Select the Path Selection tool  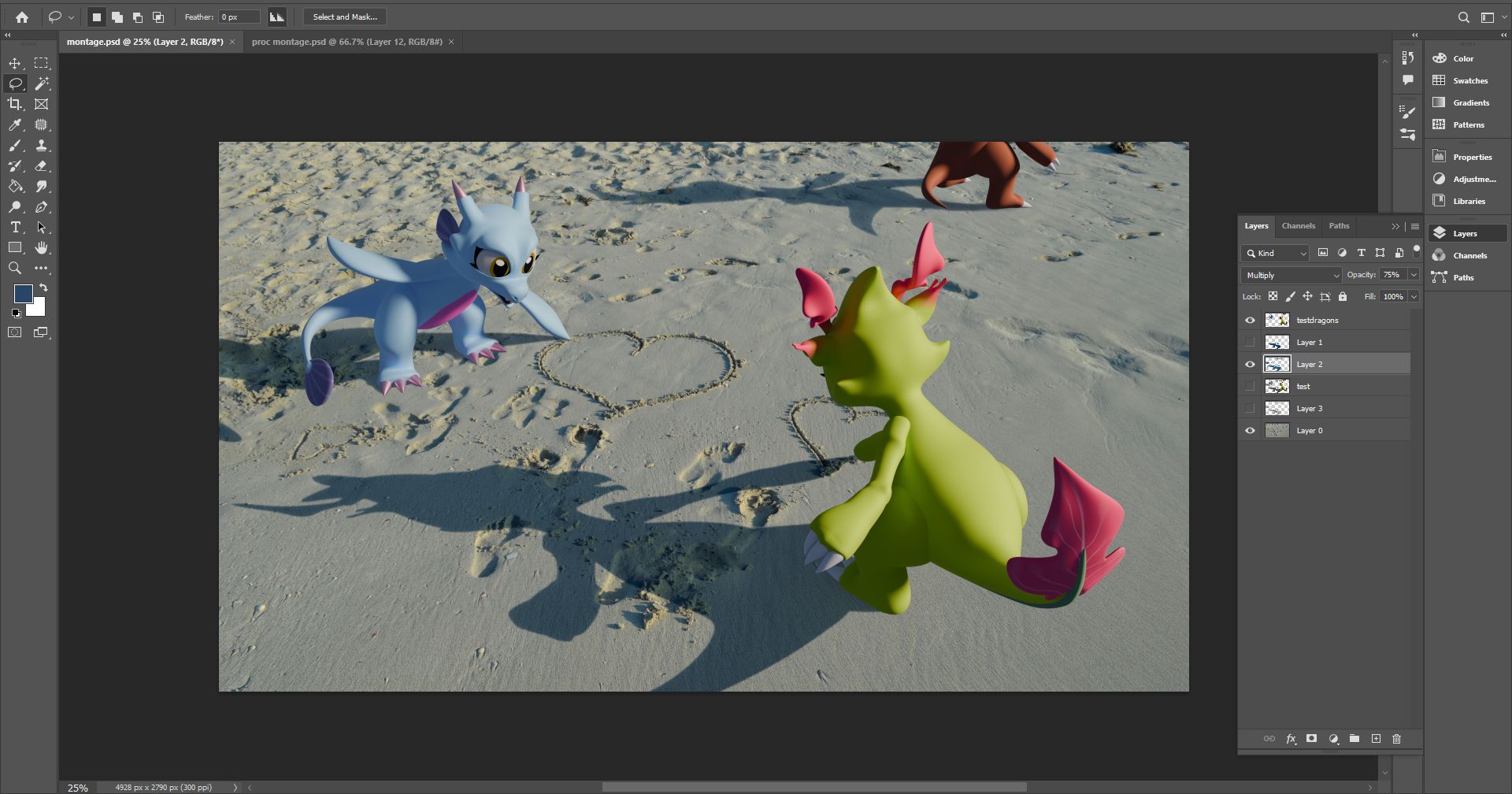pyautogui.click(x=42, y=228)
